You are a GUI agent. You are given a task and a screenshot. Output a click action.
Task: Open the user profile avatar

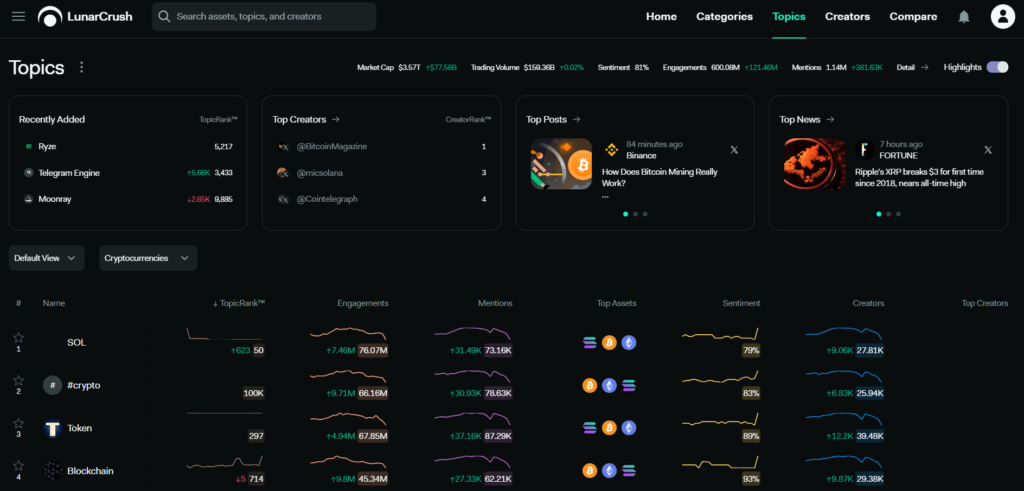pos(1002,16)
